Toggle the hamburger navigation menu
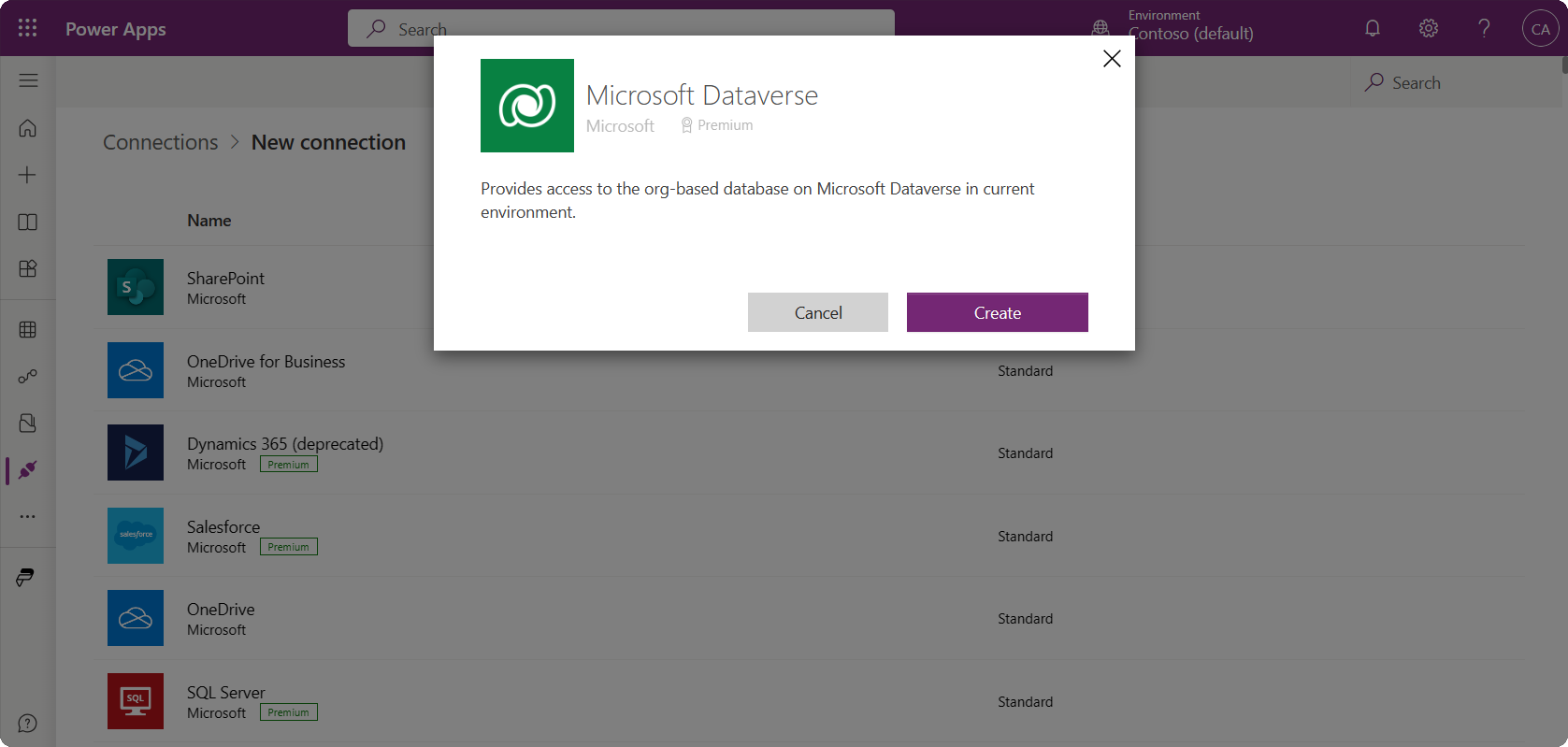The height and width of the screenshot is (747, 1568). (28, 80)
